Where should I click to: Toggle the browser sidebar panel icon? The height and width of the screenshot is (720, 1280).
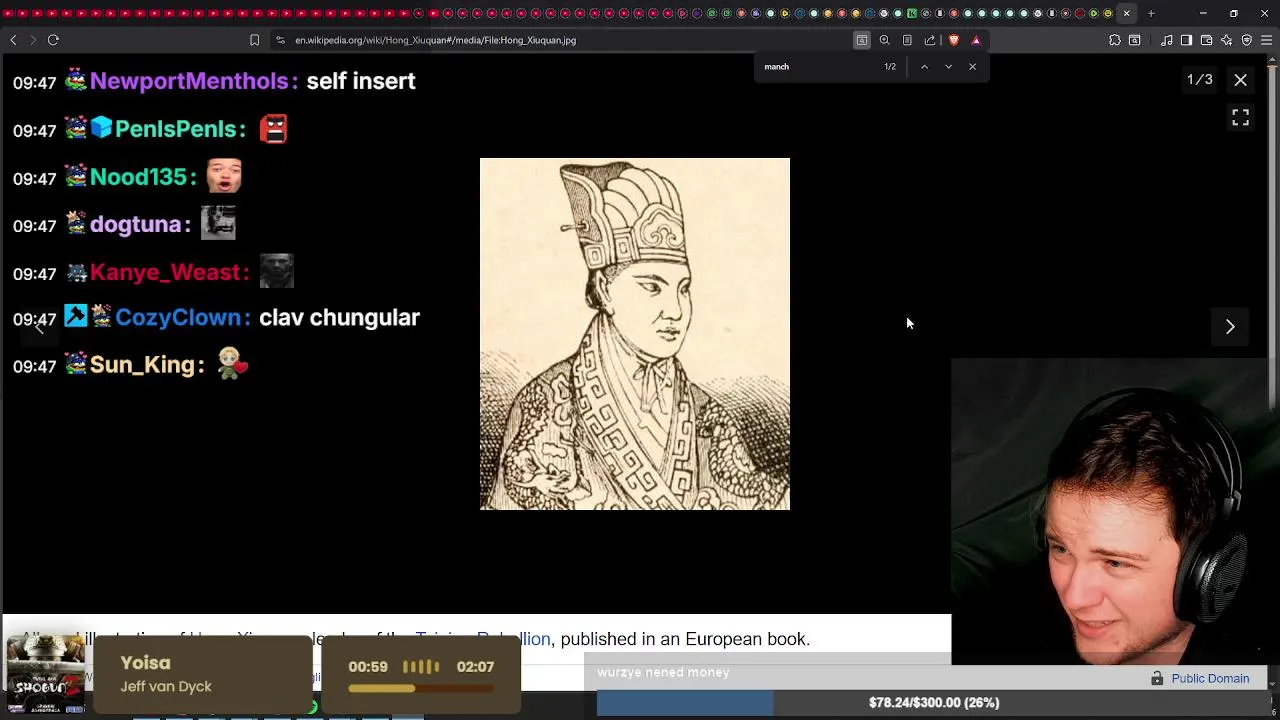1186,40
